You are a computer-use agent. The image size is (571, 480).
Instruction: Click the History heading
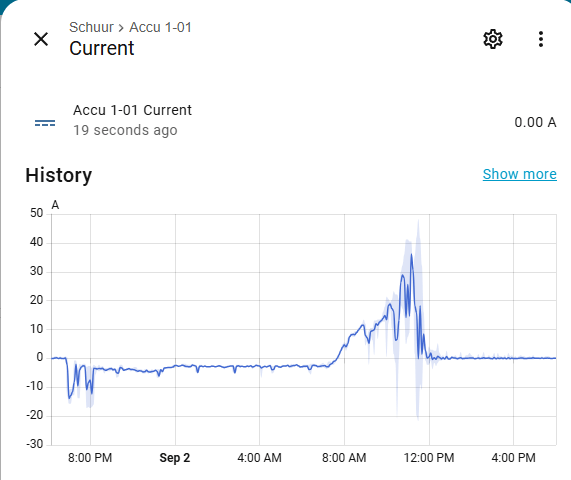click(59, 175)
